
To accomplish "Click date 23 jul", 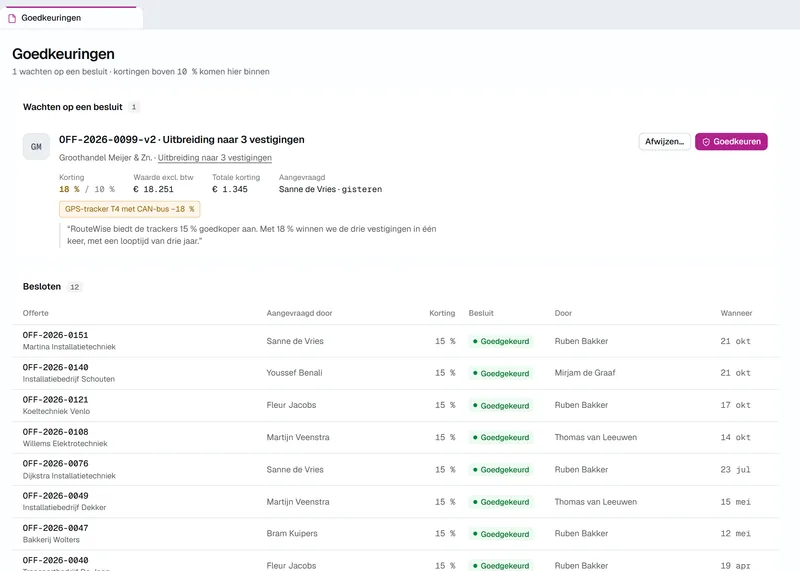I will [x=736, y=469].
